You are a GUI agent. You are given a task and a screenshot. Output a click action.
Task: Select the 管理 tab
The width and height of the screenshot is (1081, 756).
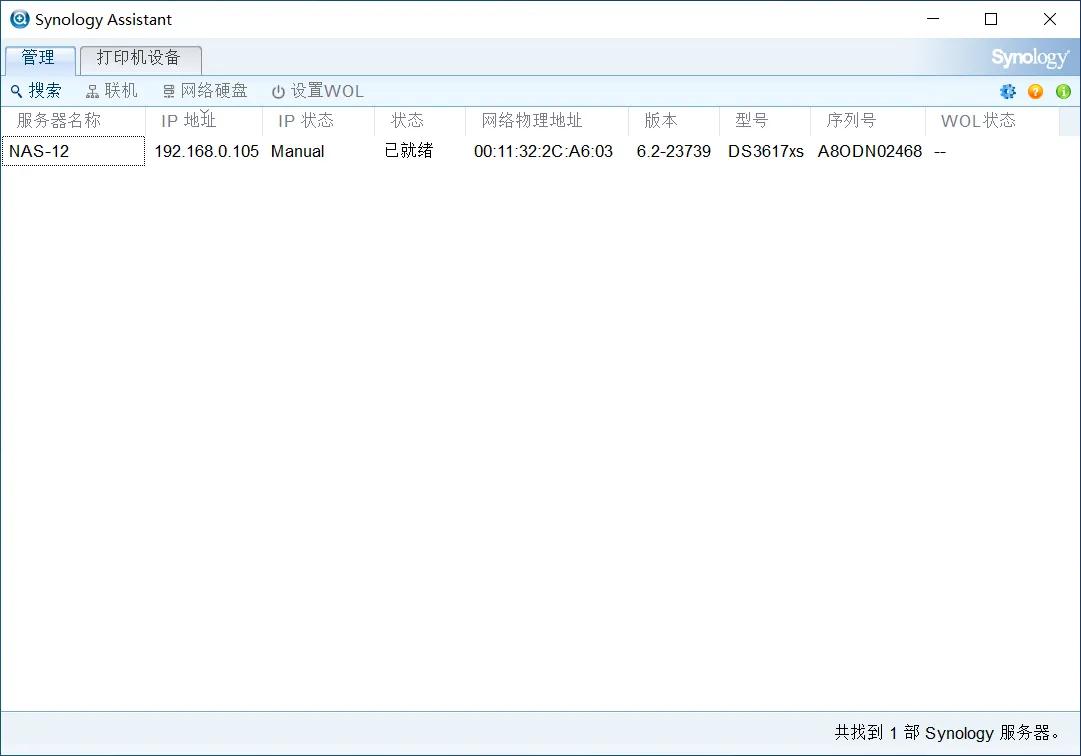[x=40, y=58]
